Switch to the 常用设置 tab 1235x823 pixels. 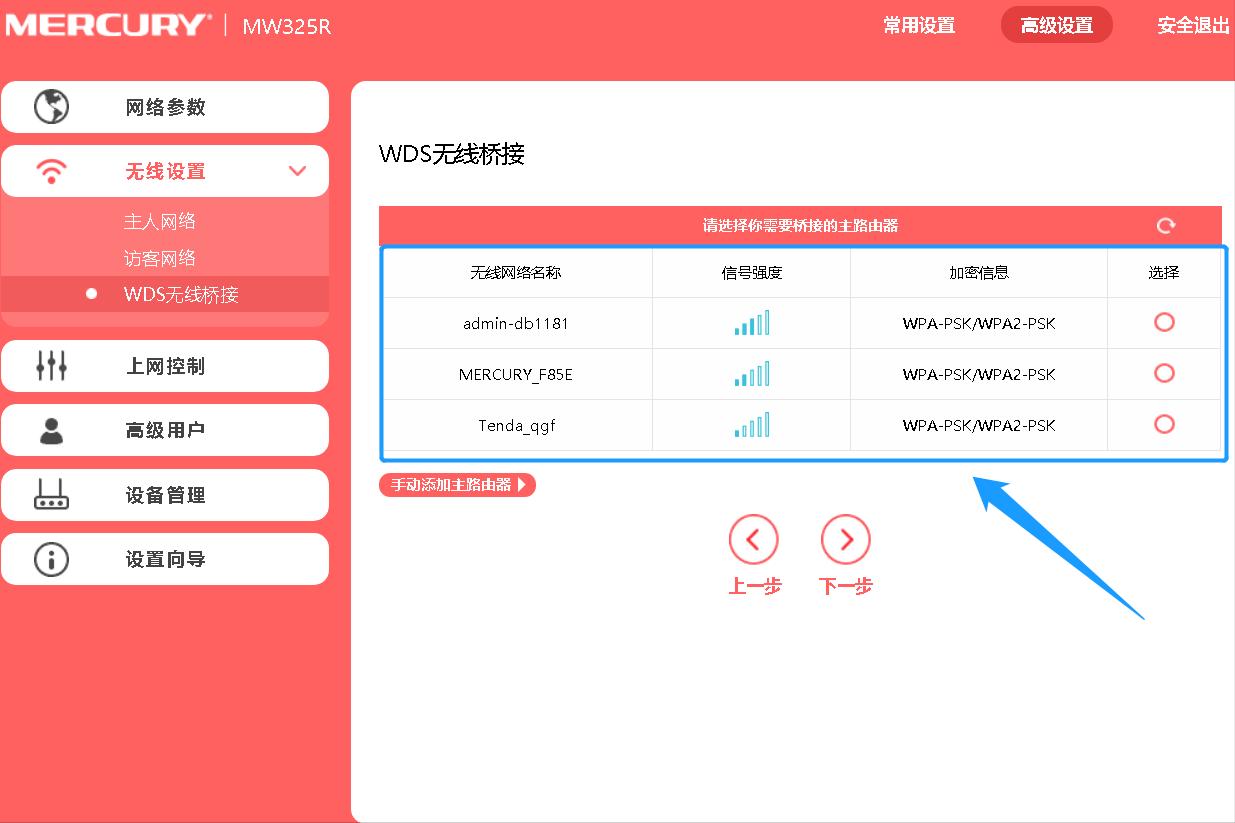pyautogui.click(x=918, y=24)
